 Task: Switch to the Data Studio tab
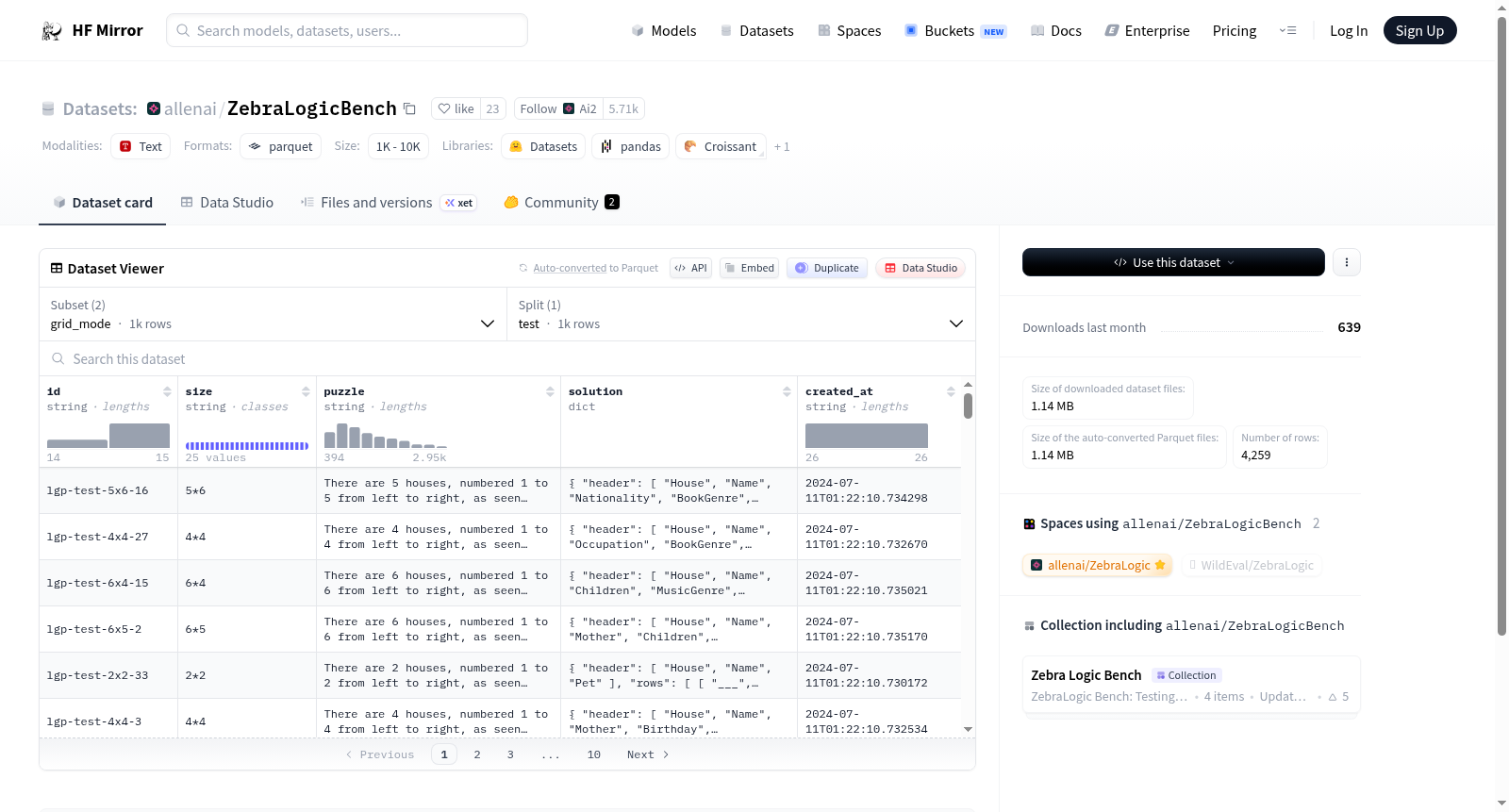pyautogui.click(x=227, y=203)
